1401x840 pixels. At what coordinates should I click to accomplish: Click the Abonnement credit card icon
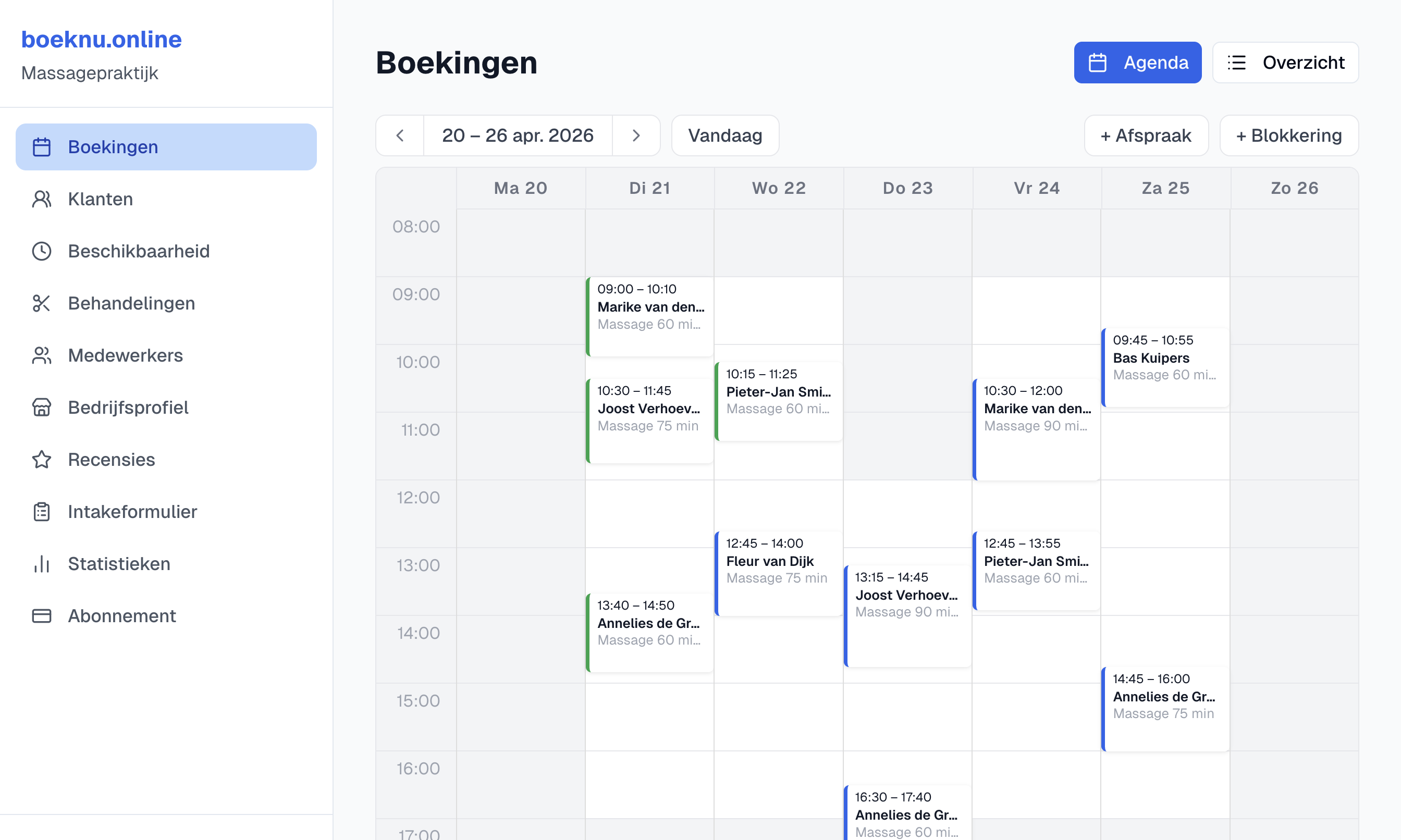41,616
